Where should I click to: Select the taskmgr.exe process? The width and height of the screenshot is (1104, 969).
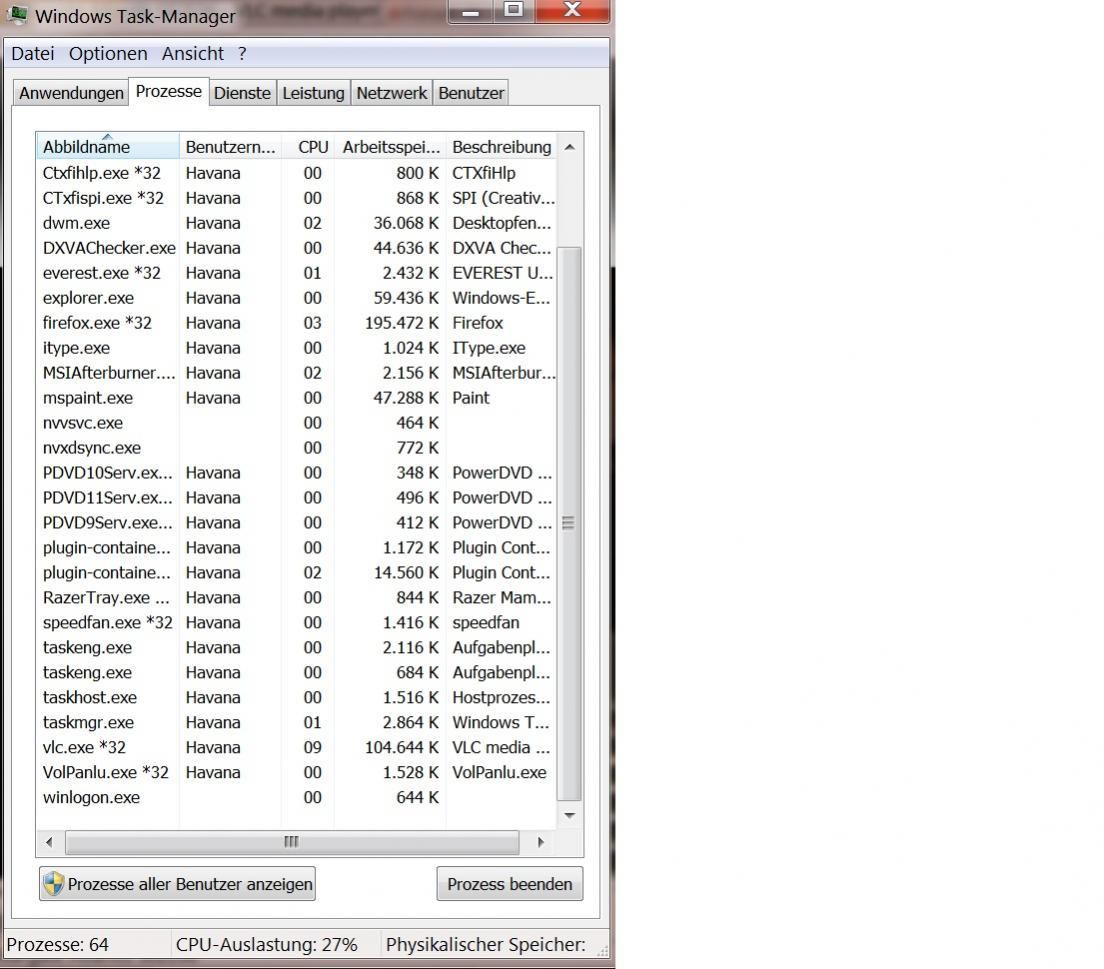coord(296,723)
